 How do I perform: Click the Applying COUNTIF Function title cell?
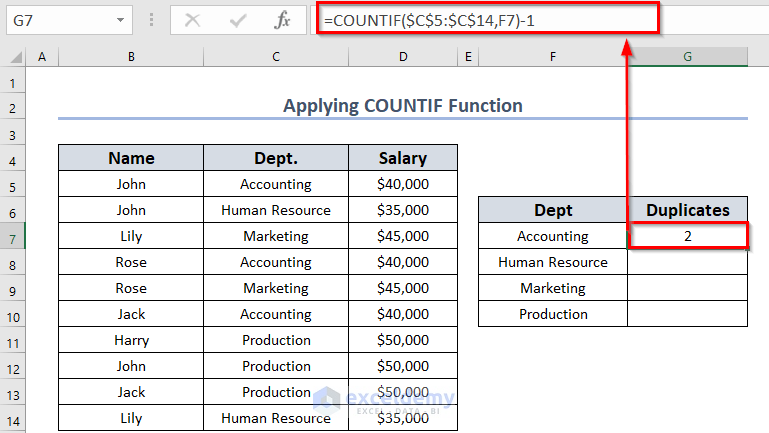pos(403,106)
